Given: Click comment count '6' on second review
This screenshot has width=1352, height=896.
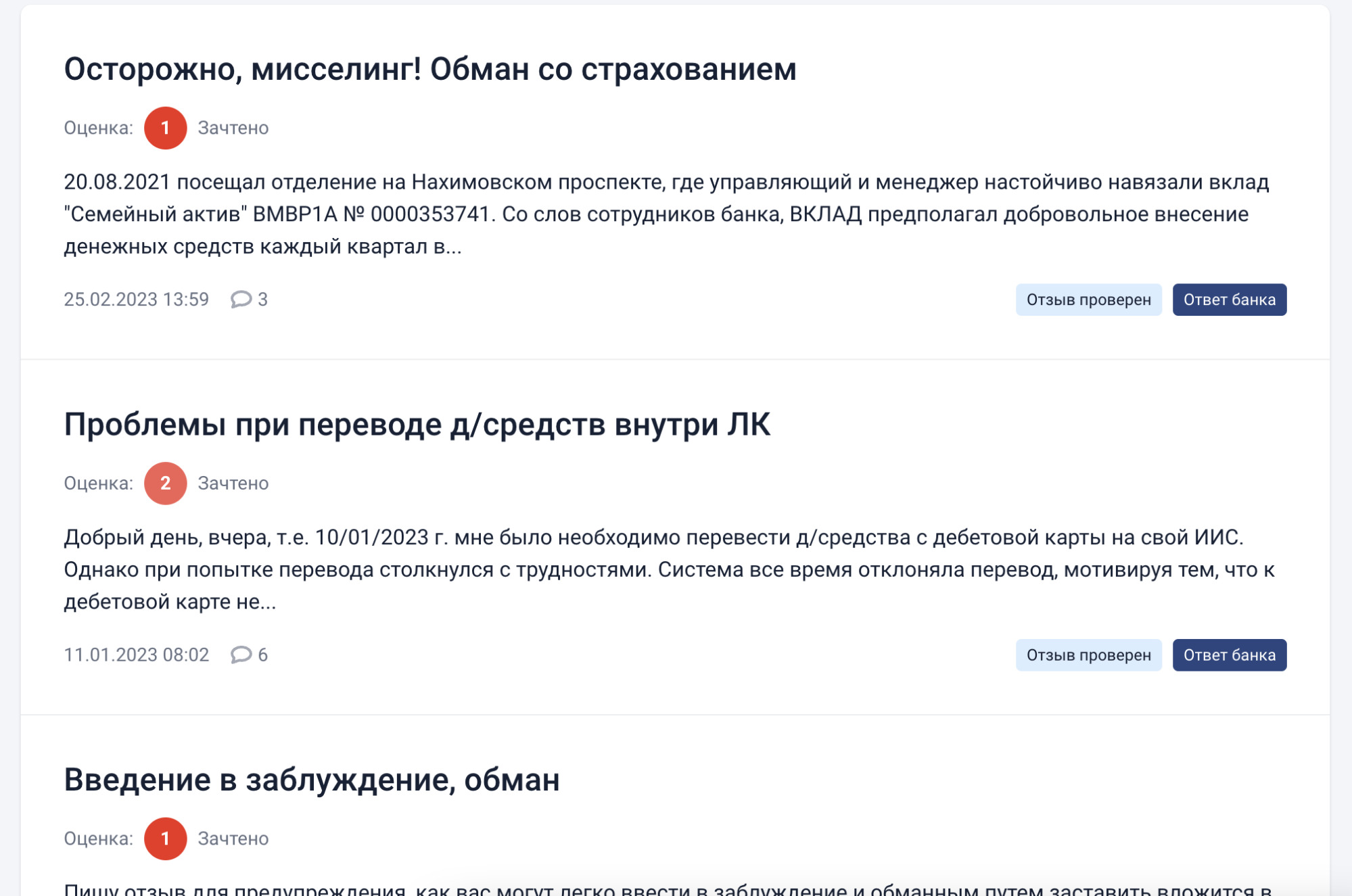Looking at the screenshot, I should (x=262, y=655).
